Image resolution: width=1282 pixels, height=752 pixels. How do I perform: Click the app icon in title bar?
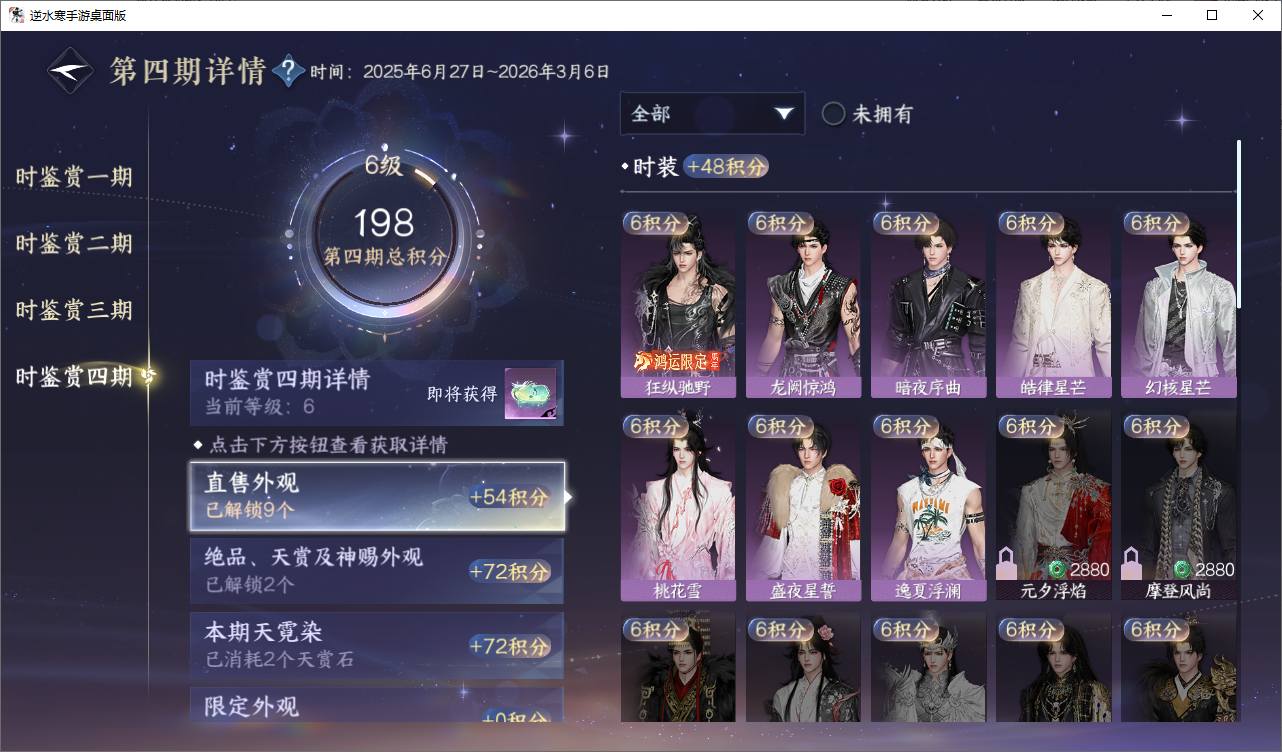16,15
